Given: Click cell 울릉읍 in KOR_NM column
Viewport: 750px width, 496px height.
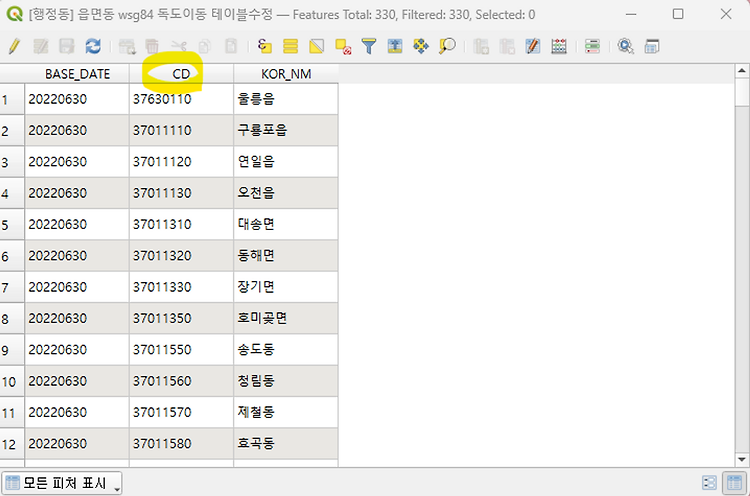Looking at the screenshot, I should click(286, 99).
